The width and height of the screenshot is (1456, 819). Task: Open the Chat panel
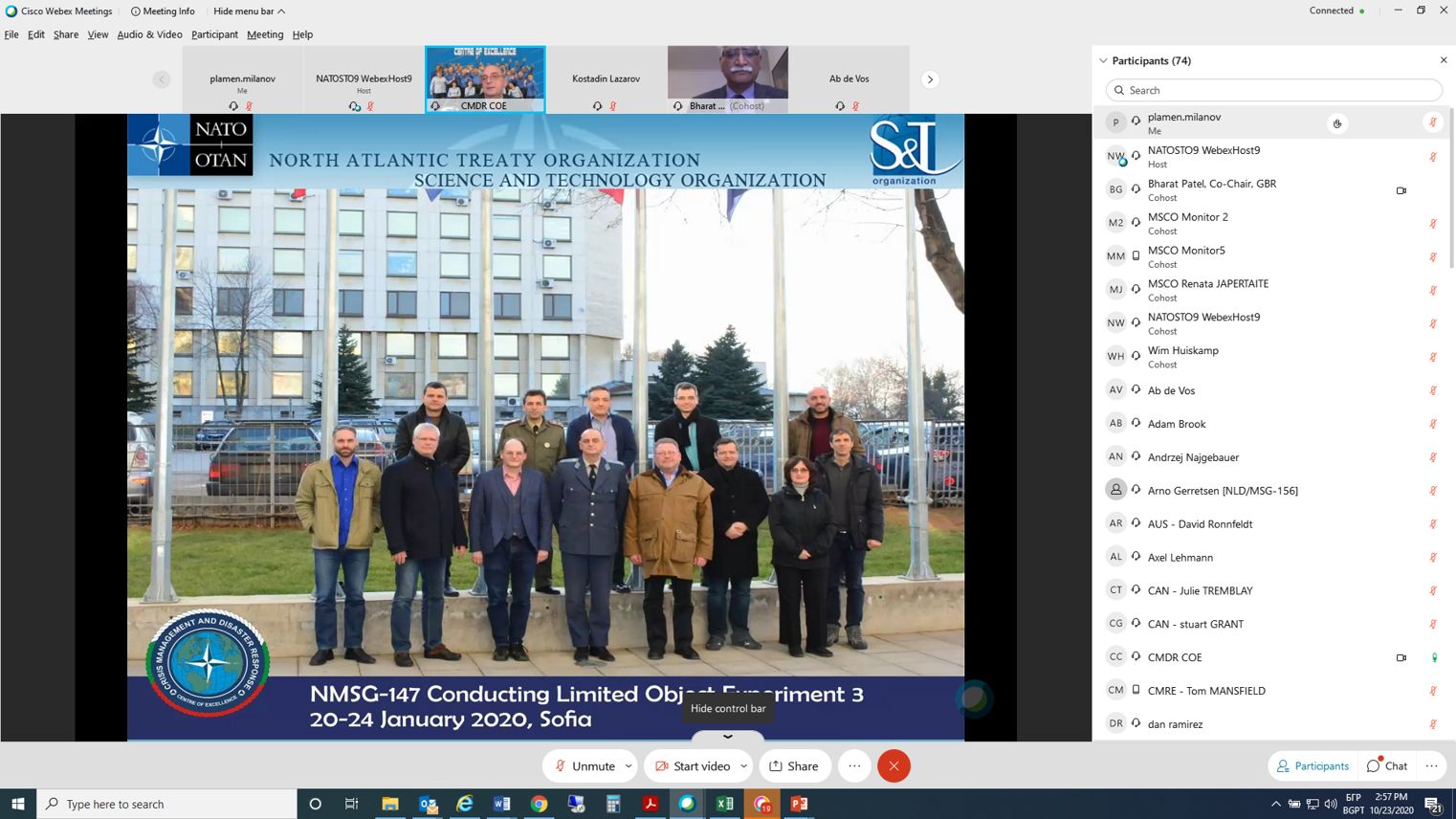pos(1387,765)
